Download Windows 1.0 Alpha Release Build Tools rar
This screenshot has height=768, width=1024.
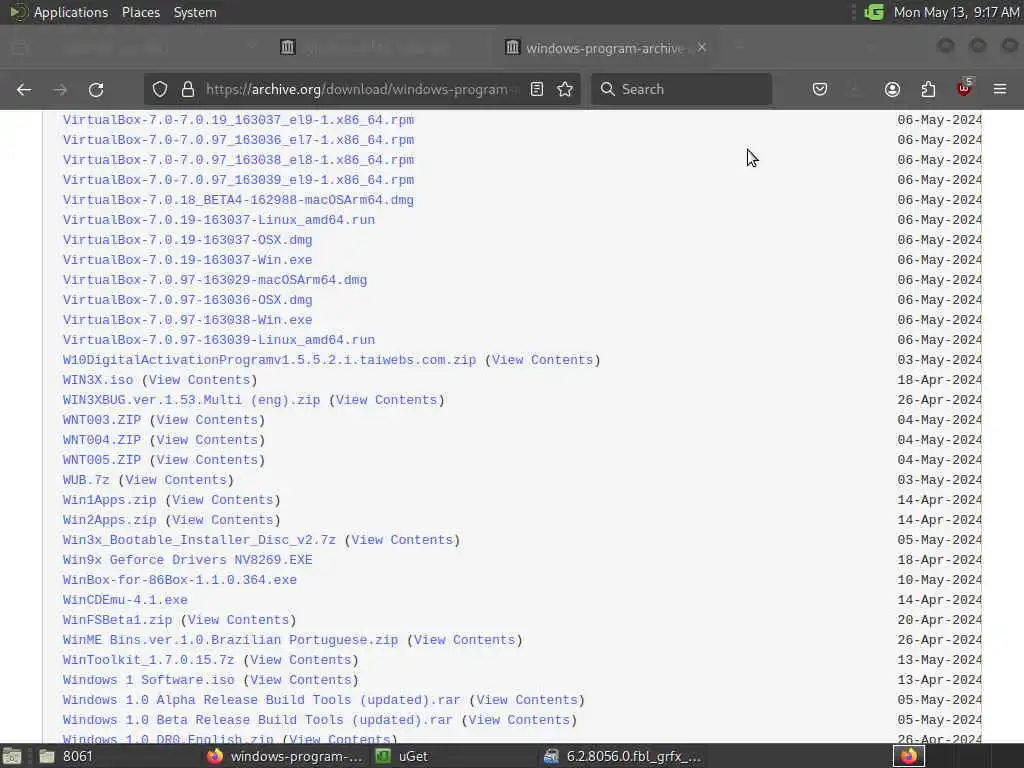(x=262, y=700)
